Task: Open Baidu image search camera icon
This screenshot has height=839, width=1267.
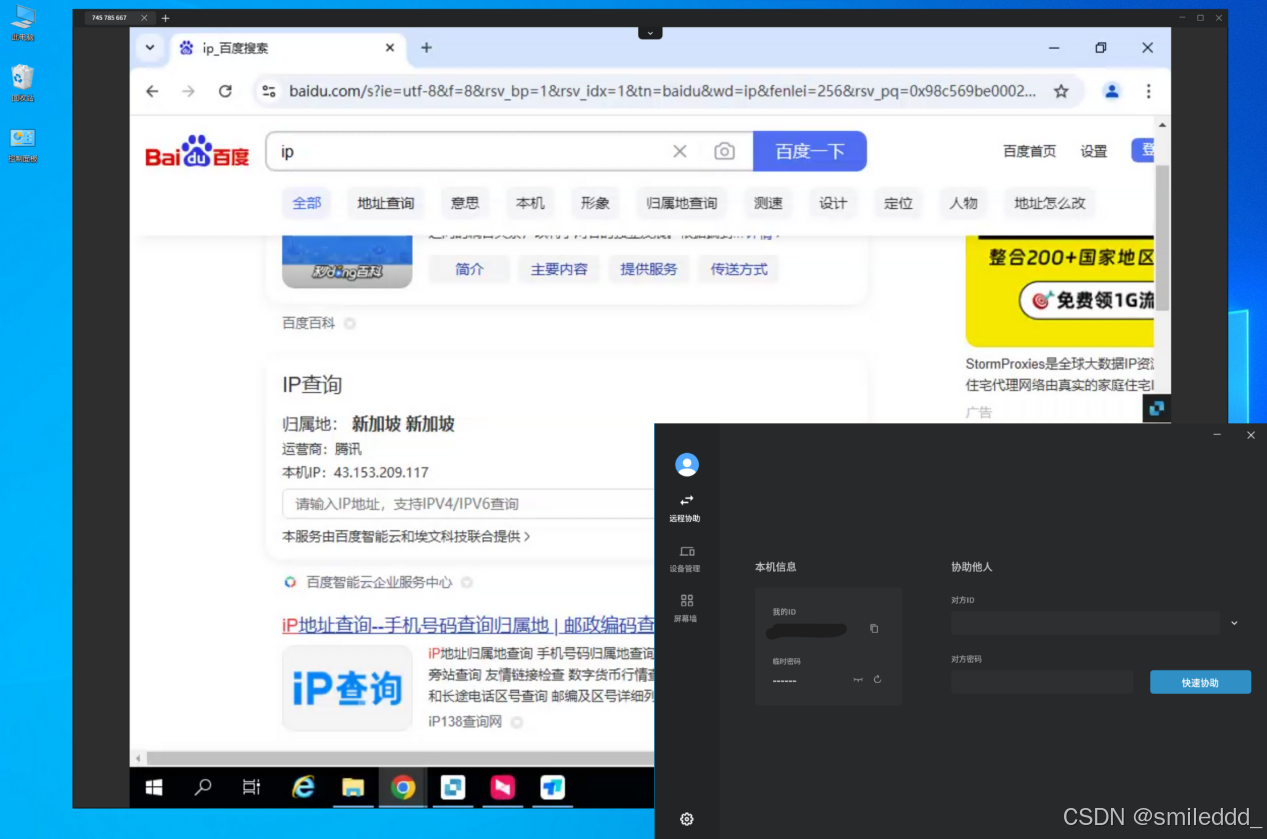Action: point(724,151)
